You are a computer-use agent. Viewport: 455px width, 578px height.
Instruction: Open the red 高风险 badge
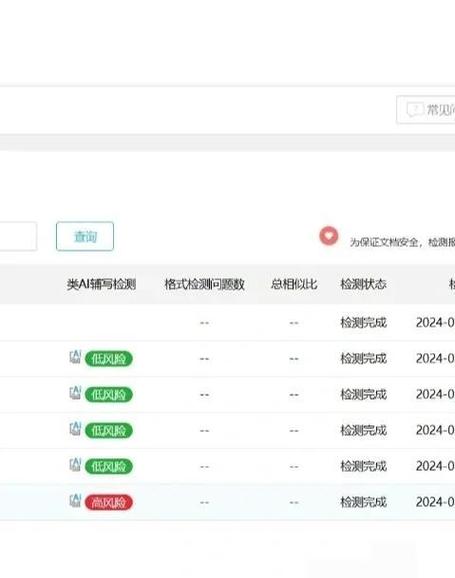tap(108, 502)
